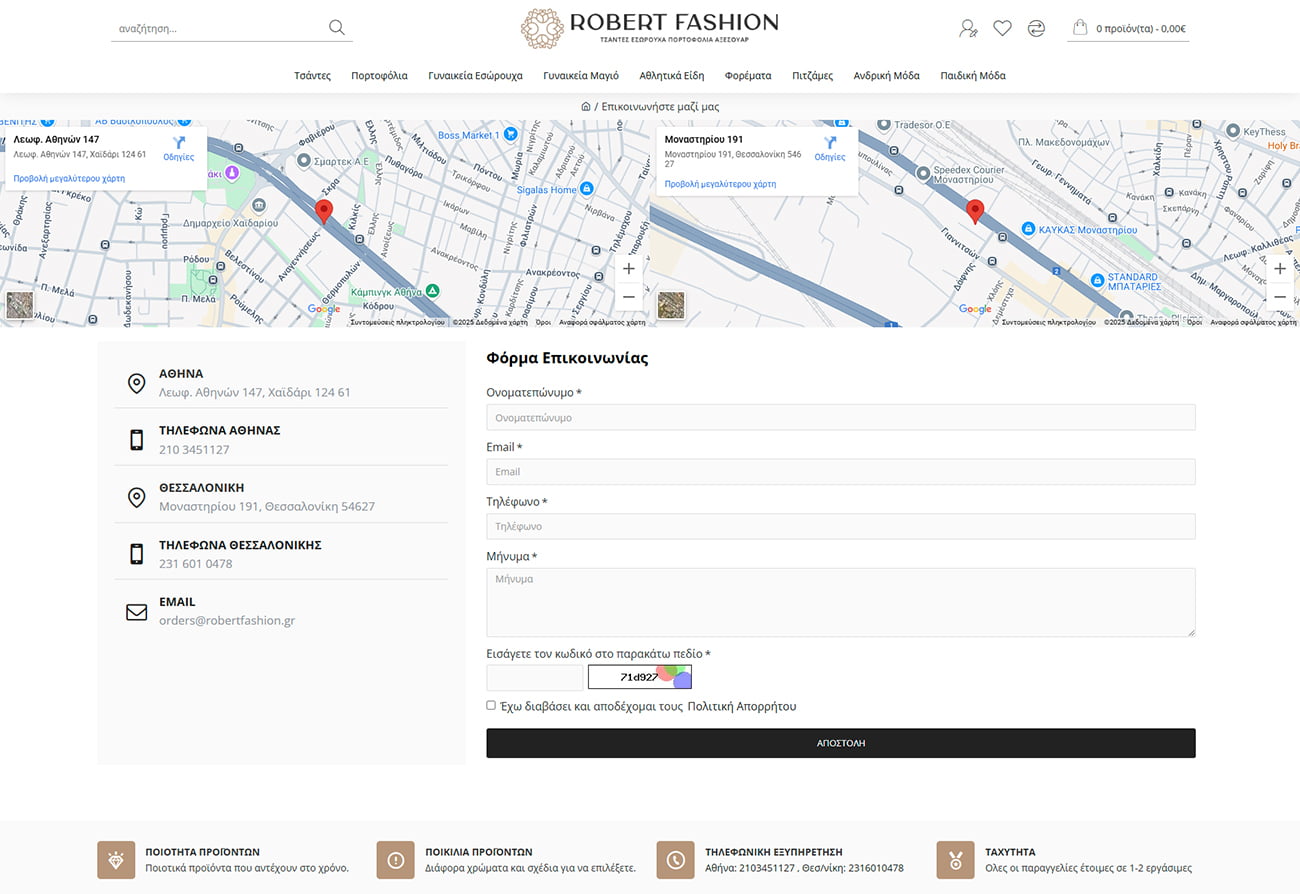Viewport: 1300px width, 894px height.
Task: Click the ΑΠΟΣΤΟΛΗ submit button
Action: [x=841, y=743]
